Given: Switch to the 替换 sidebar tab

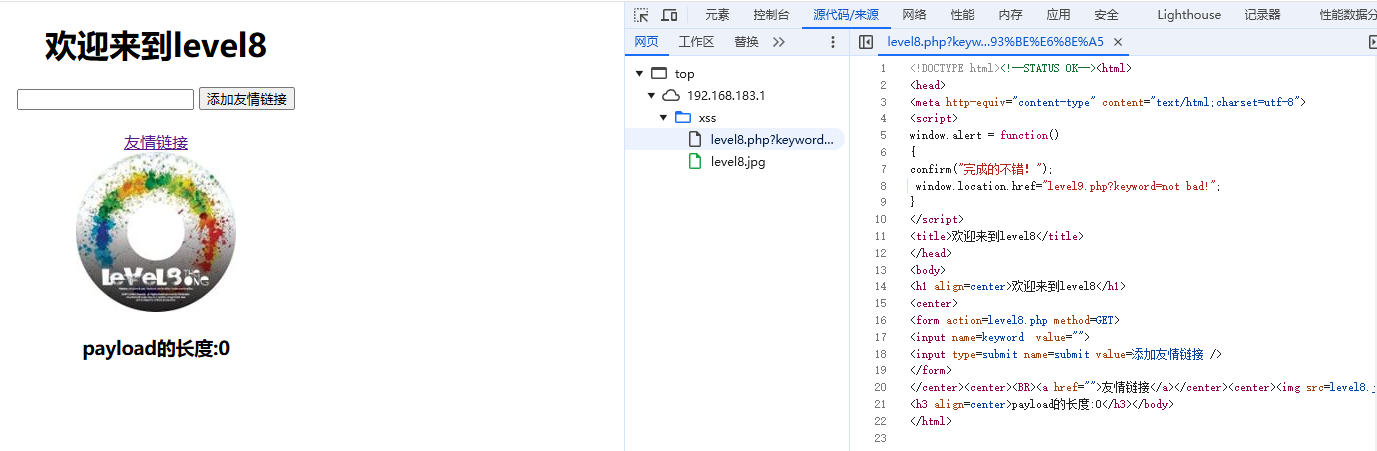Looking at the screenshot, I should [x=746, y=42].
